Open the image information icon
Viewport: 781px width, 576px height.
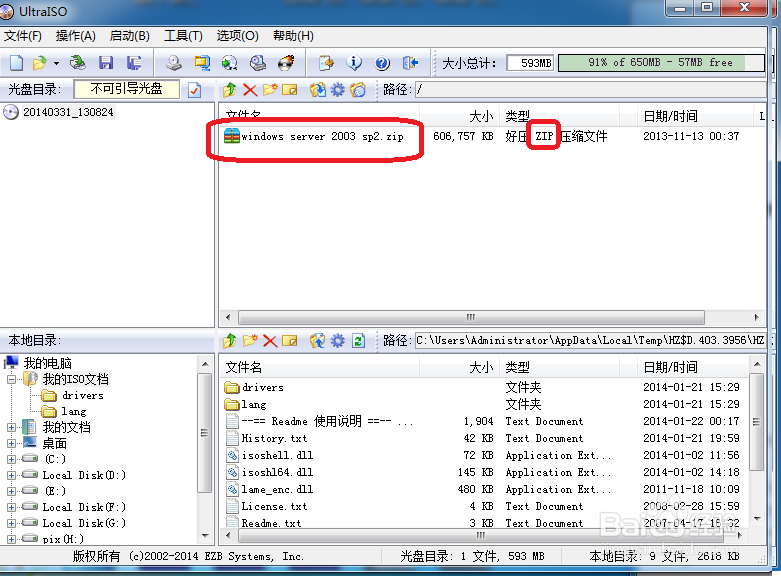354,63
